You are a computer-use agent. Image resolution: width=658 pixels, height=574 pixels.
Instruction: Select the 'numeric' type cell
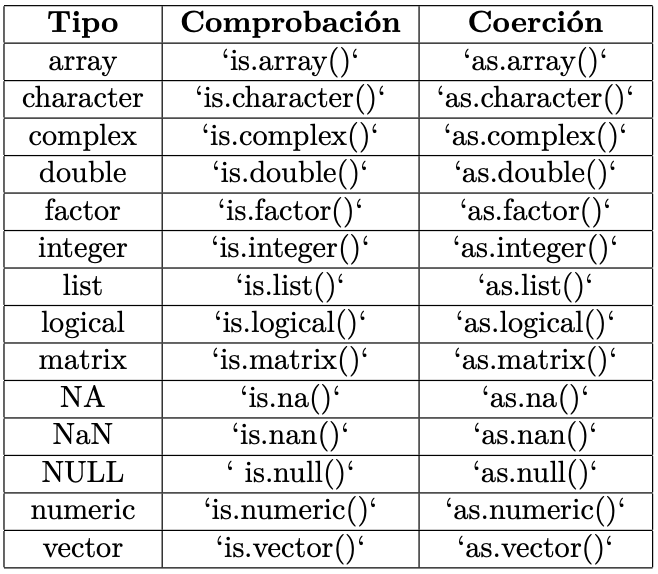click(x=83, y=510)
